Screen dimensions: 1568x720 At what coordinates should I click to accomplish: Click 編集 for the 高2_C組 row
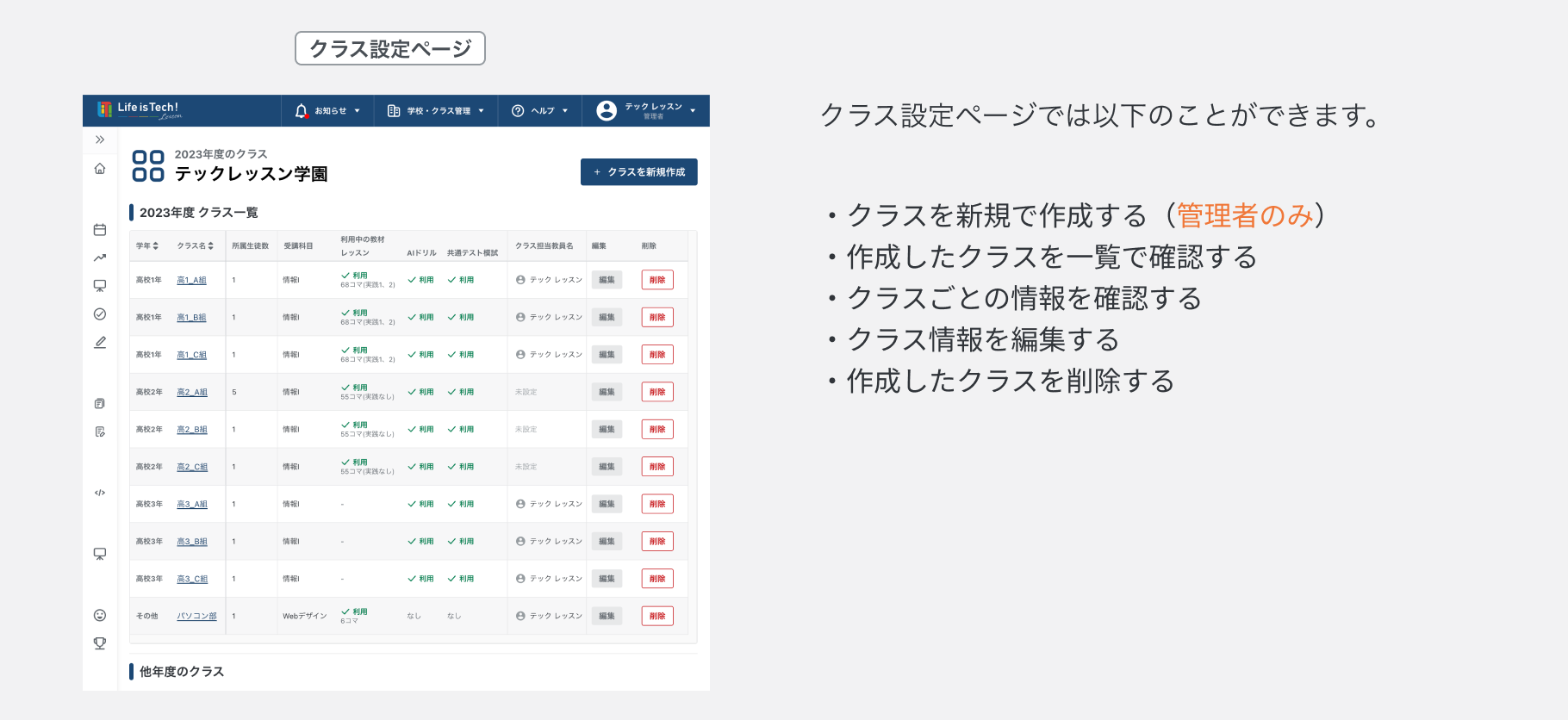point(607,467)
